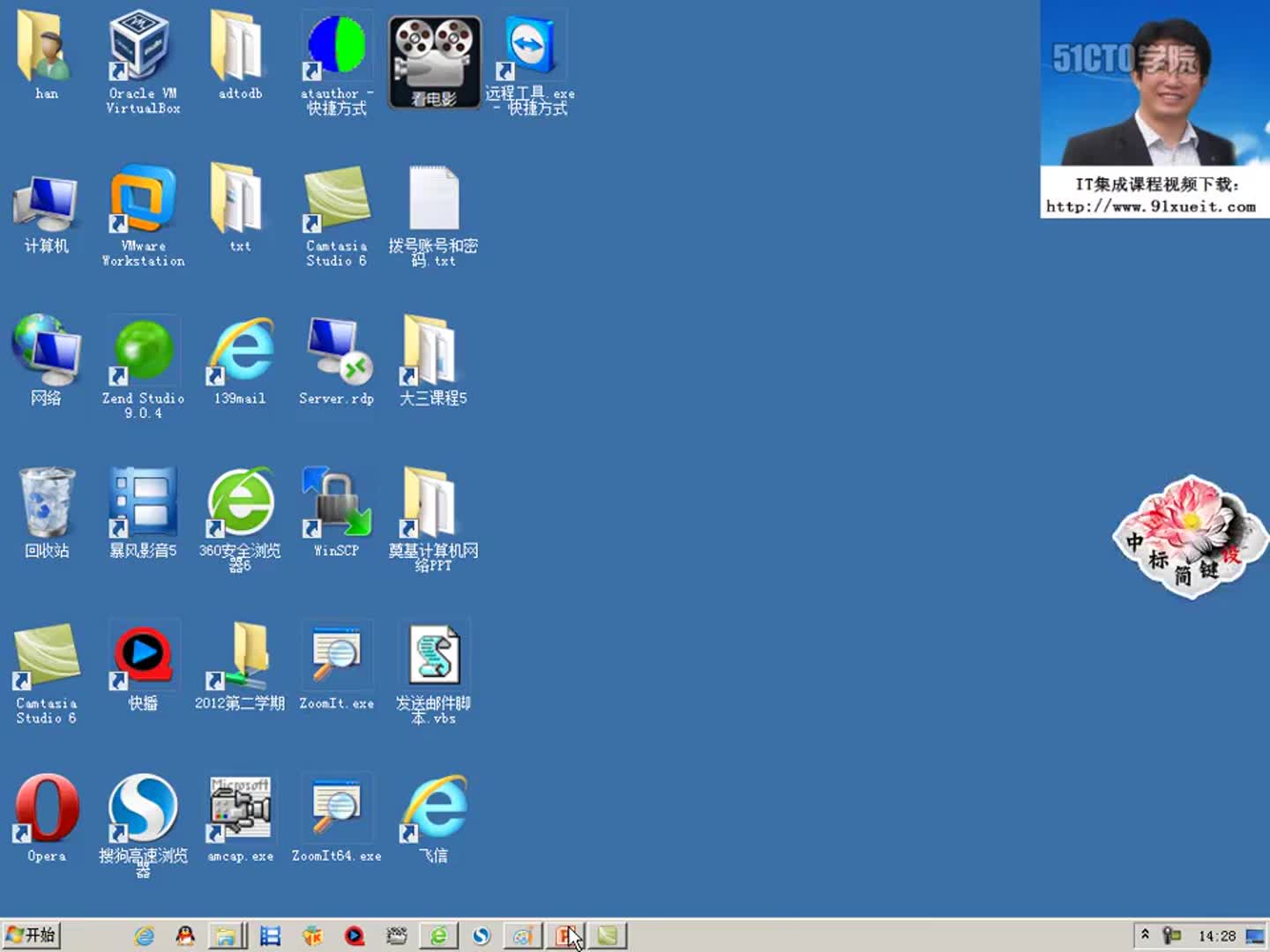1270x952 pixels.
Task: Open the file explorer folder taskbar button
Action: (x=227, y=936)
